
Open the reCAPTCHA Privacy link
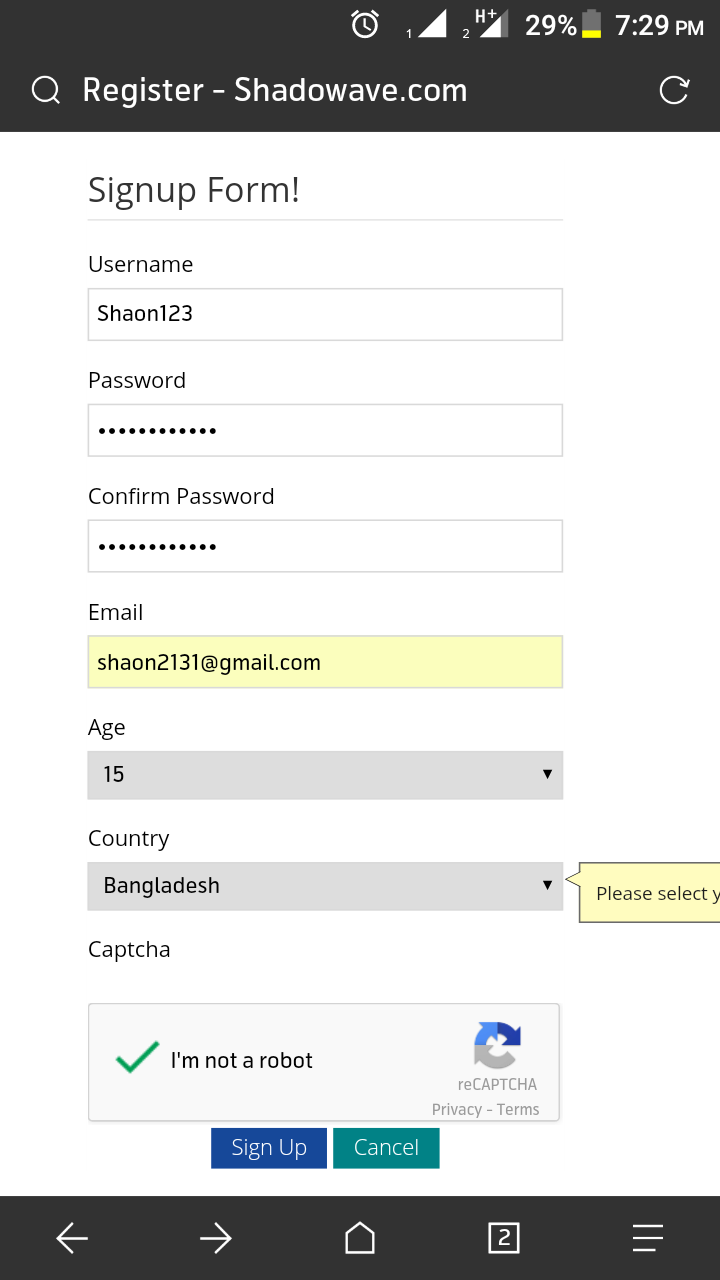coord(456,1109)
